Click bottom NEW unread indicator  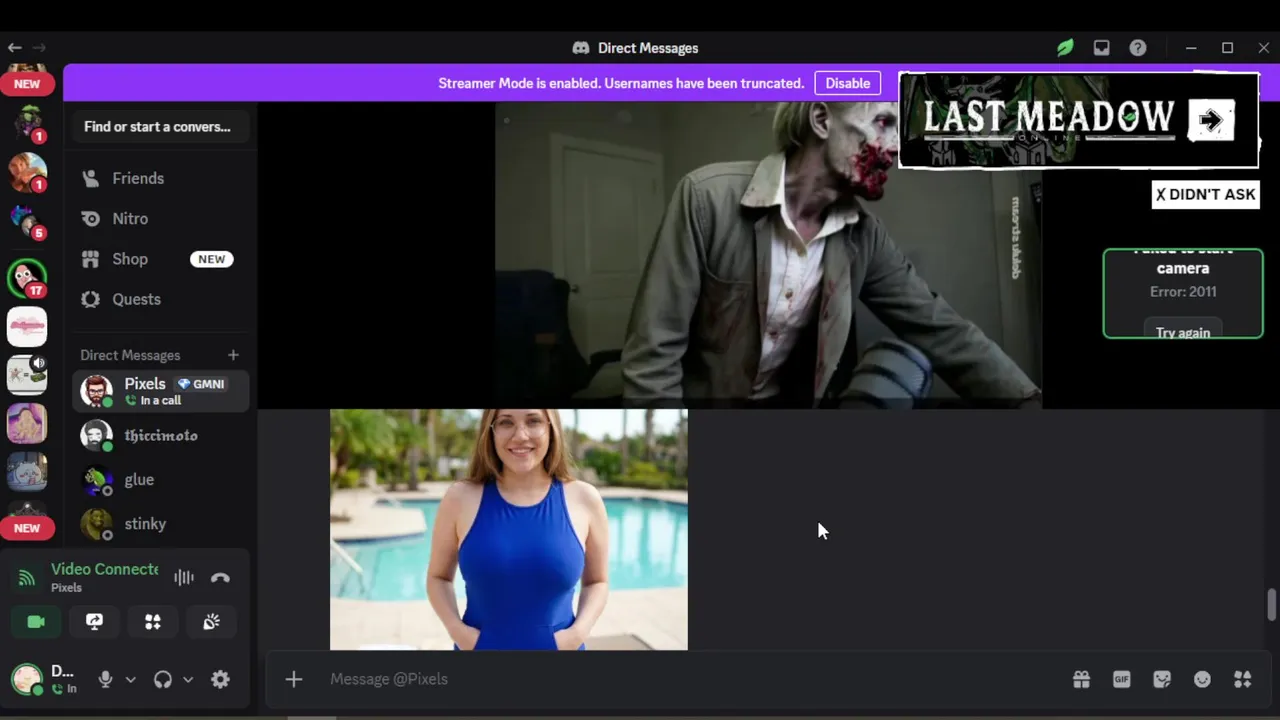(x=27, y=528)
